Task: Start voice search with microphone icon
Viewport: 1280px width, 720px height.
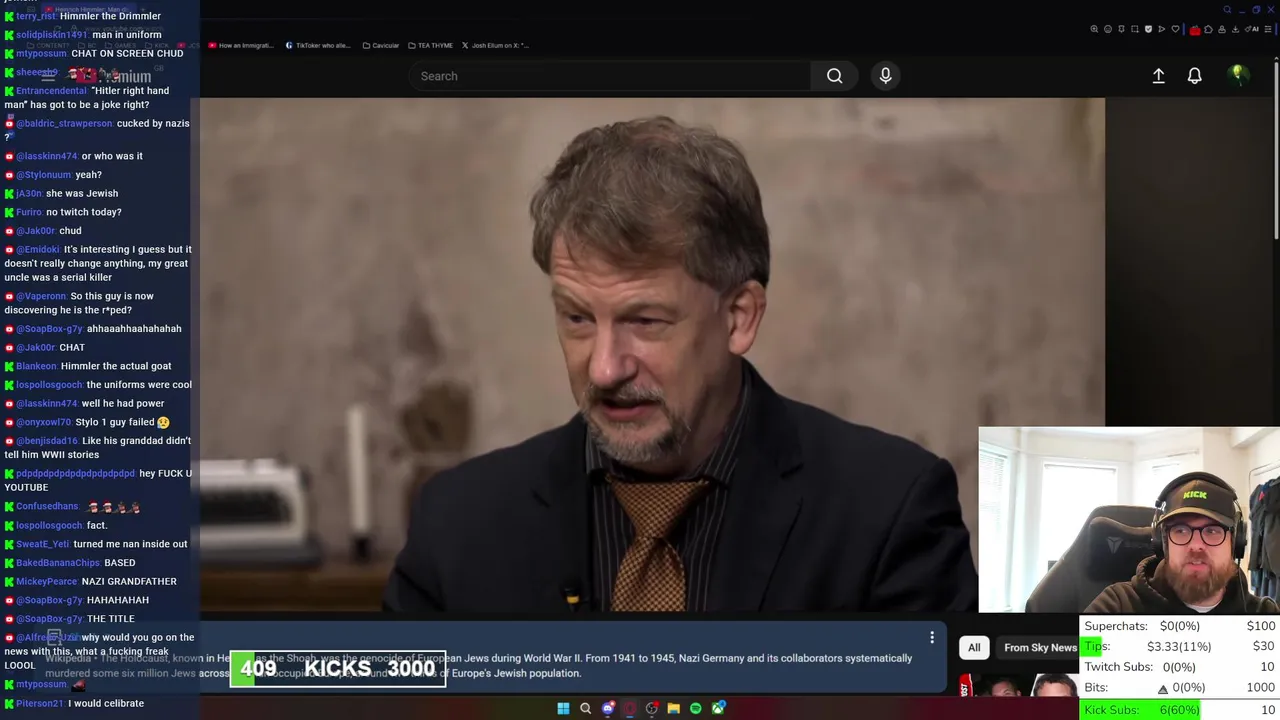Action: [x=885, y=76]
